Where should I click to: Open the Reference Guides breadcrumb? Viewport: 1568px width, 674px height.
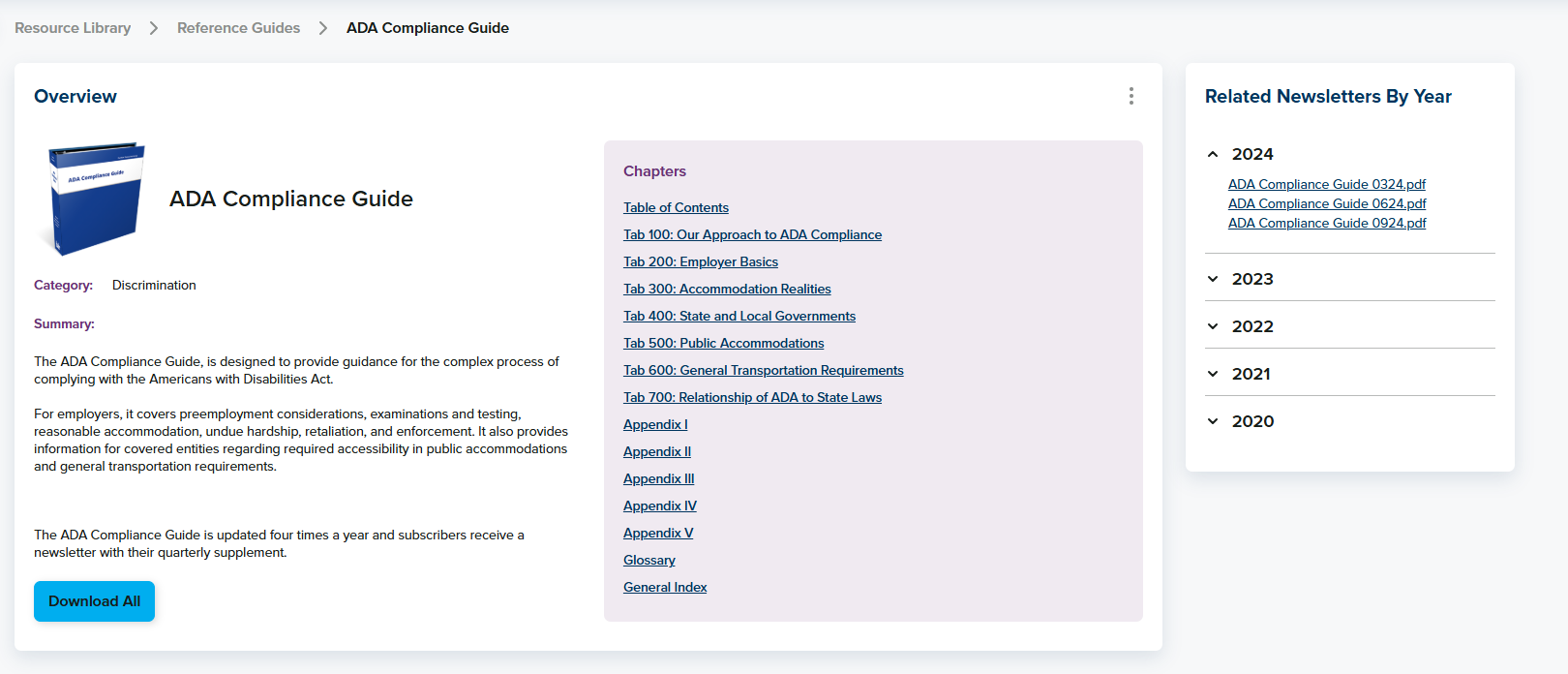[238, 28]
